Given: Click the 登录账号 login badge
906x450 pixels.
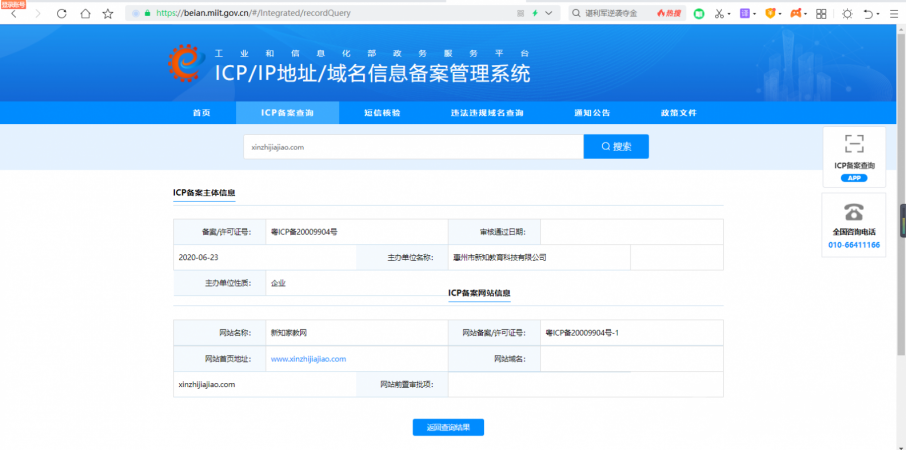Looking at the screenshot, I should click(13, 3).
